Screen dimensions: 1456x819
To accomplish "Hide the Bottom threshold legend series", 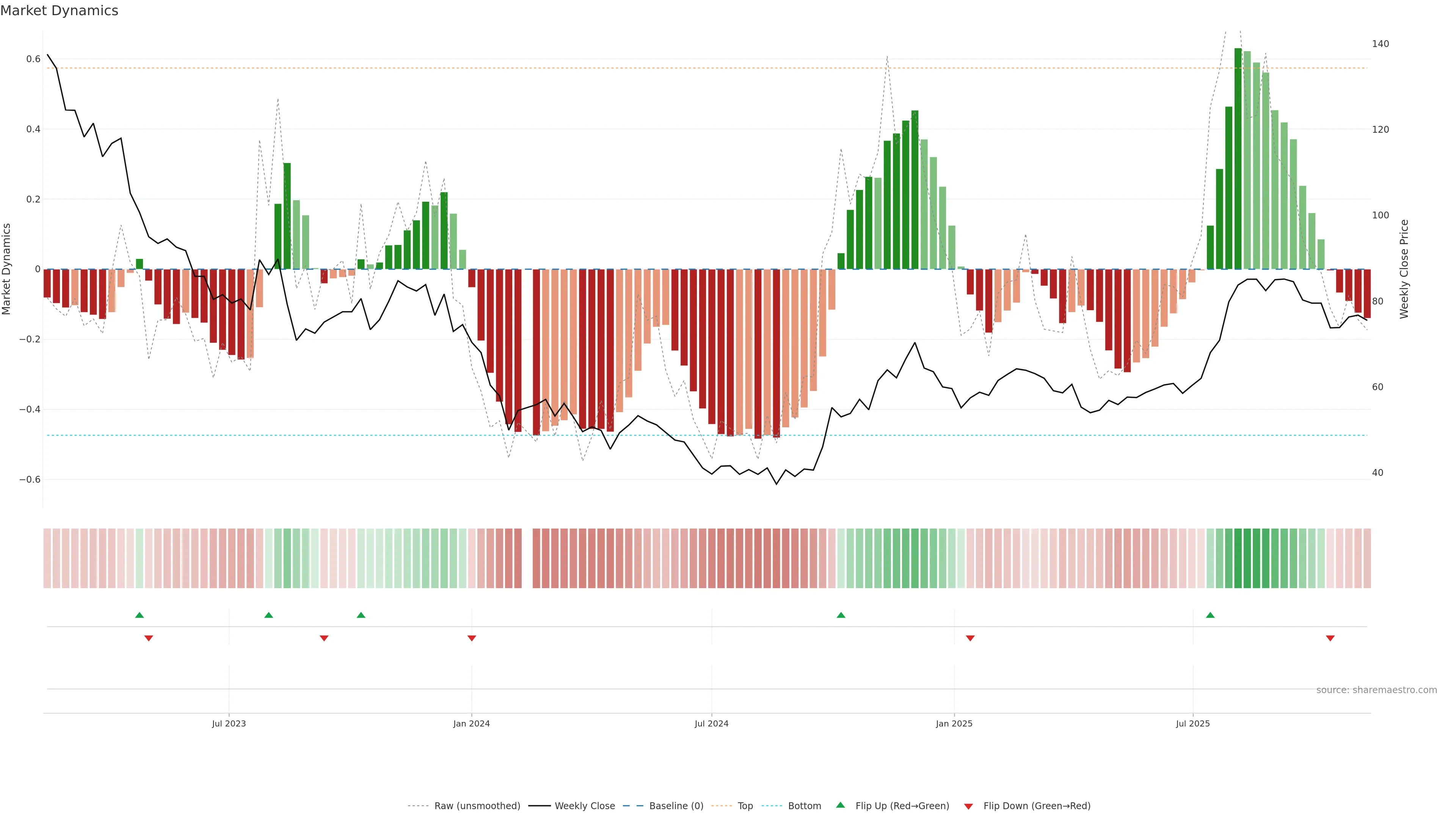I will (804, 806).
